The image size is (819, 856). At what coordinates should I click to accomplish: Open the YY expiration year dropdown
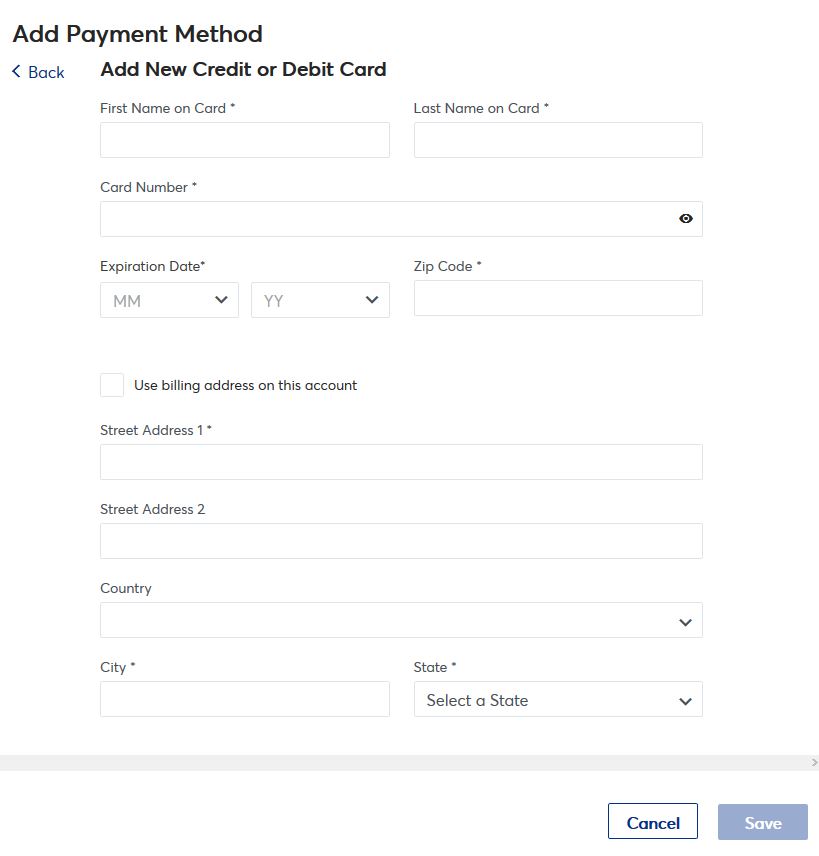point(320,300)
